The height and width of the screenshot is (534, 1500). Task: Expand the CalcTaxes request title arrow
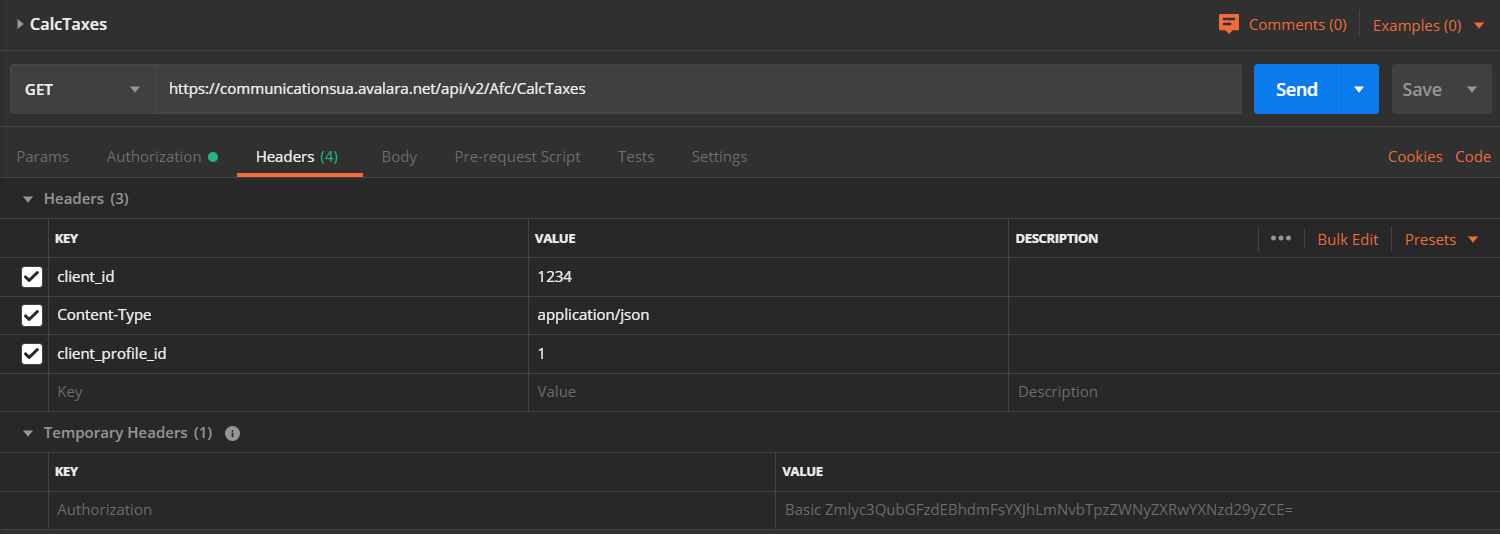pos(20,24)
